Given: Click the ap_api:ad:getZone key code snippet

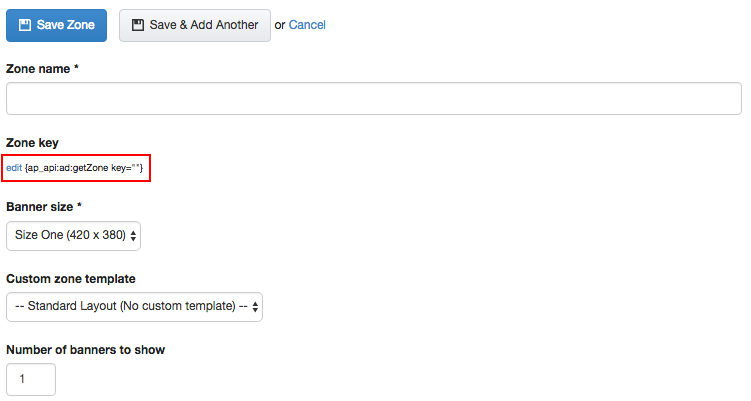Looking at the screenshot, I should point(84,168).
